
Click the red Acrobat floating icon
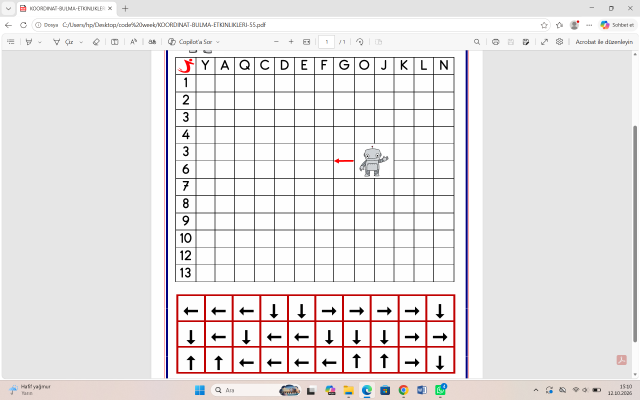point(622,360)
